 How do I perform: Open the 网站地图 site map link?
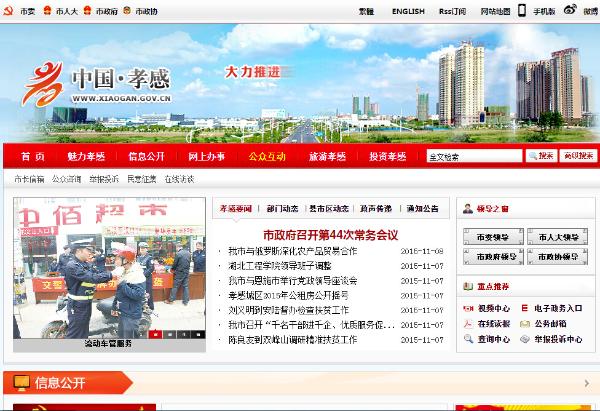pyautogui.click(x=496, y=11)
